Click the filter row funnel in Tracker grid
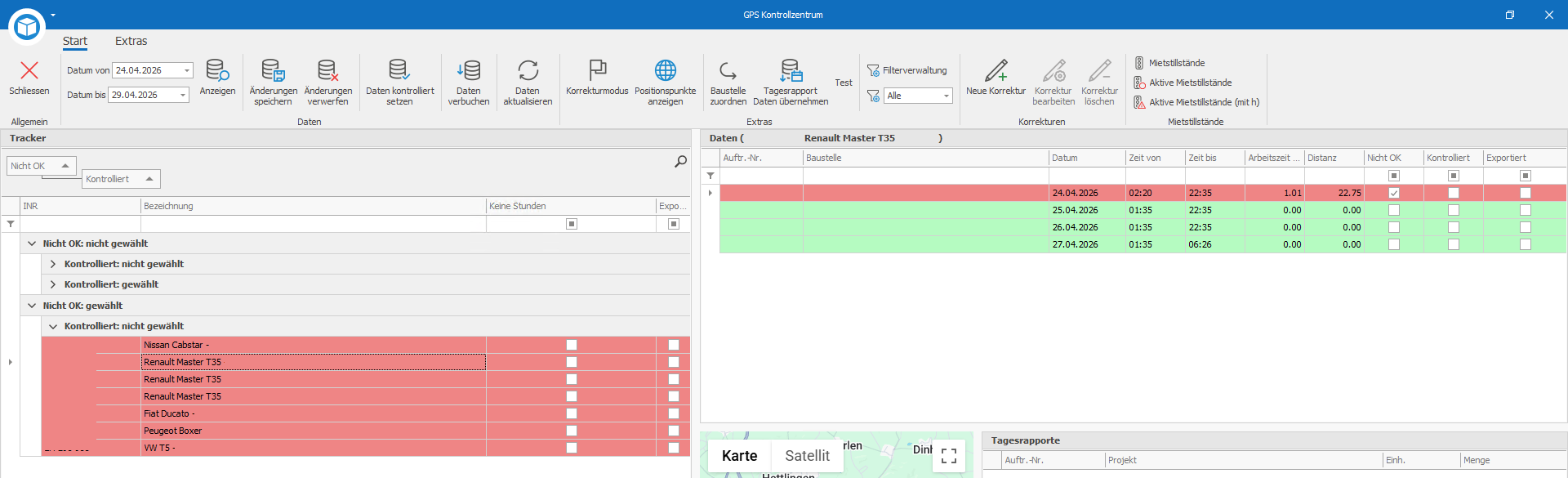 tap(11, 224)
